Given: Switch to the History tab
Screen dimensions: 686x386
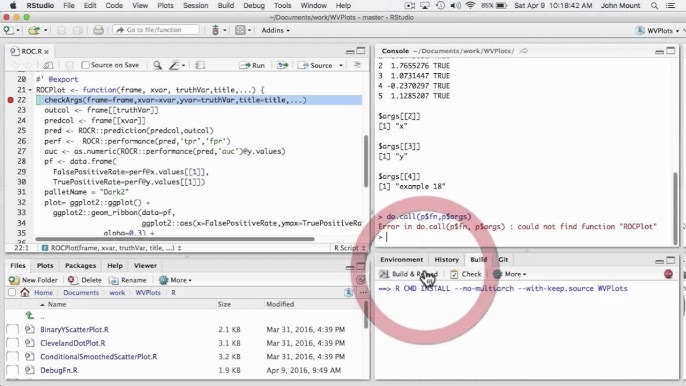Looking at the screenshot, I should pyautogui.click(x=446, y=260).
